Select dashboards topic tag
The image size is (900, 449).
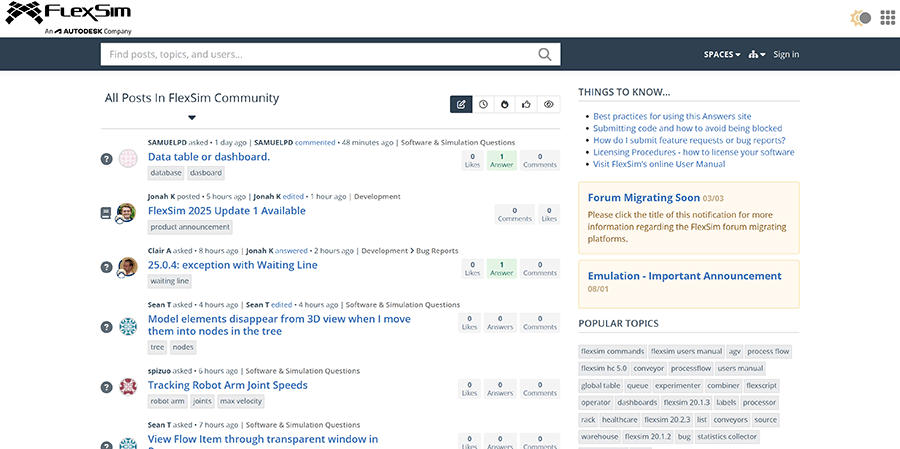click(x=637, y=402)
